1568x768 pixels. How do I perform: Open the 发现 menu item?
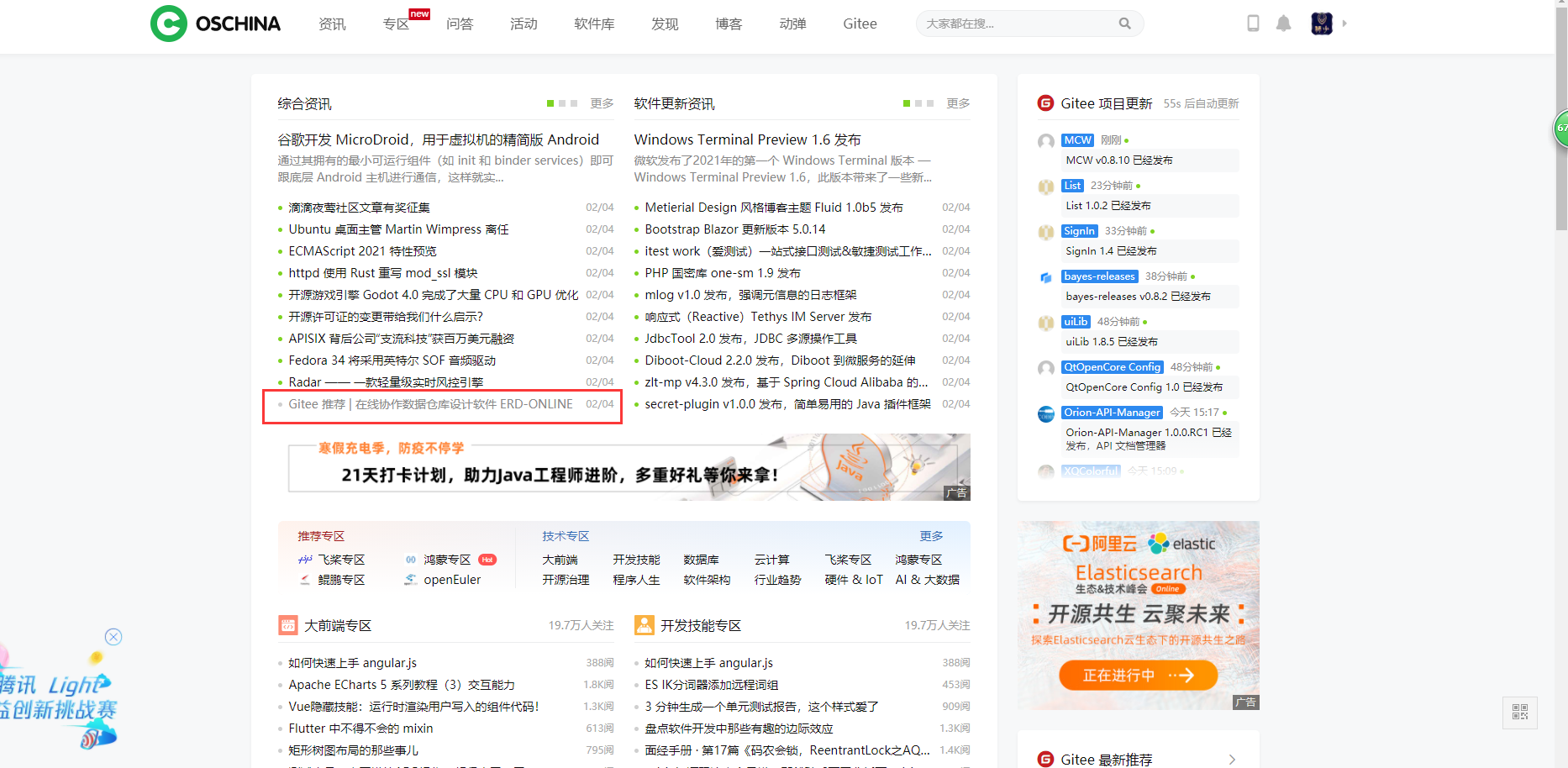665,24
